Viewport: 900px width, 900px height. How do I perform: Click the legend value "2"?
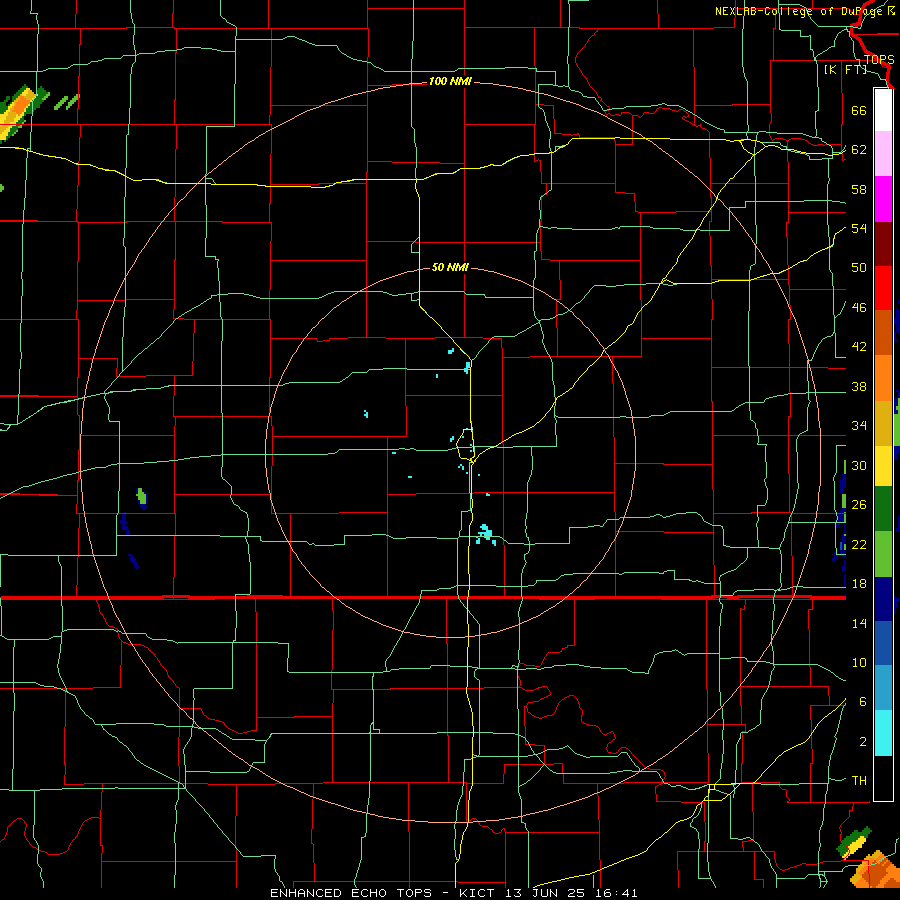(863, 742)
